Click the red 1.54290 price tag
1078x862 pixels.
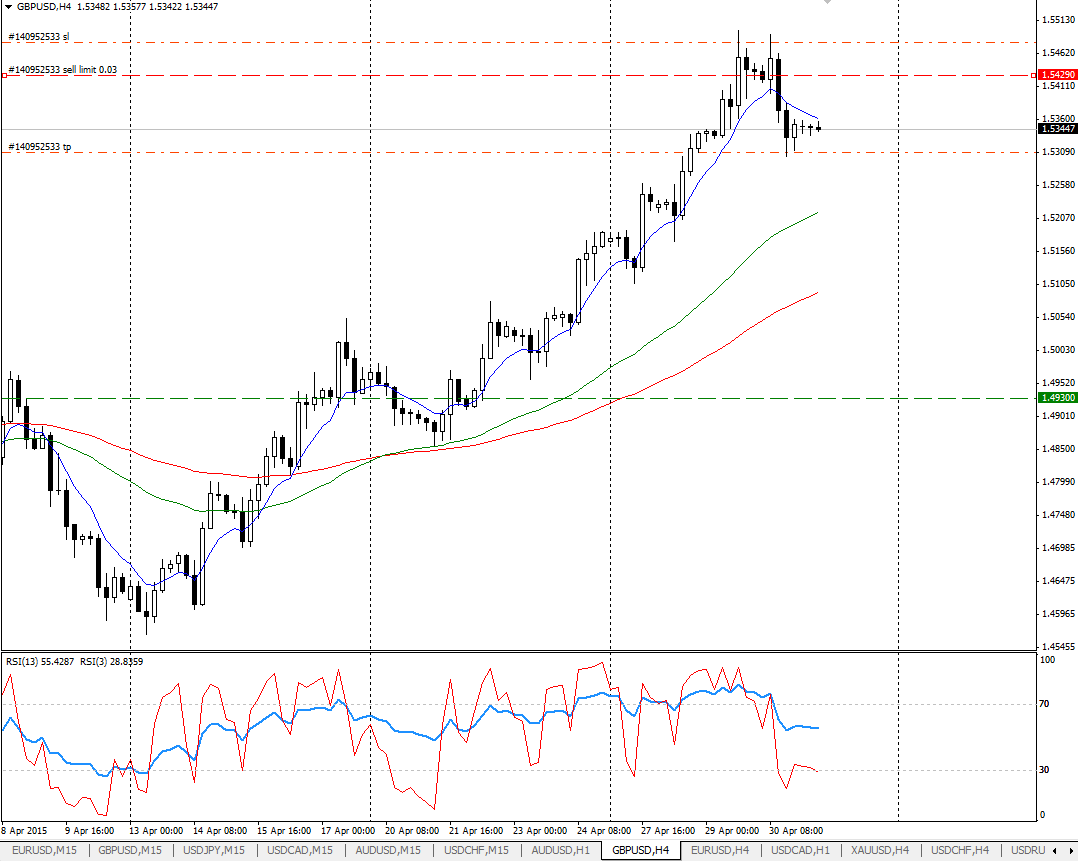click(x=1057, y=74)
